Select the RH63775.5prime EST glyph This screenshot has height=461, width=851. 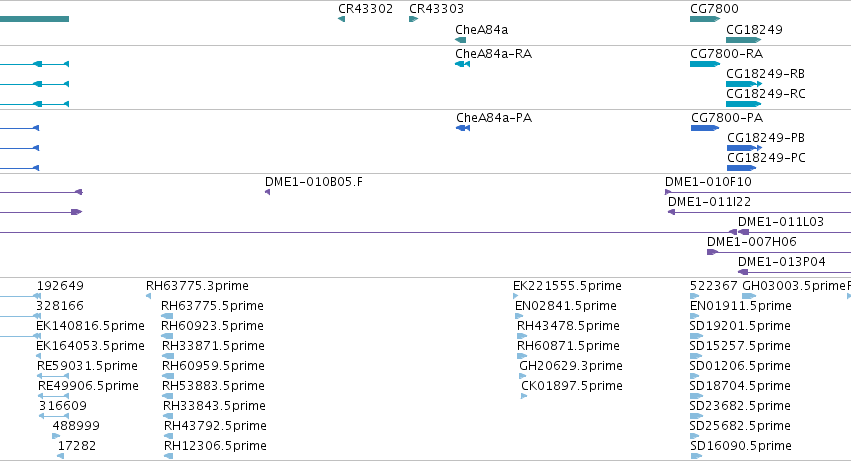[167, 316]
